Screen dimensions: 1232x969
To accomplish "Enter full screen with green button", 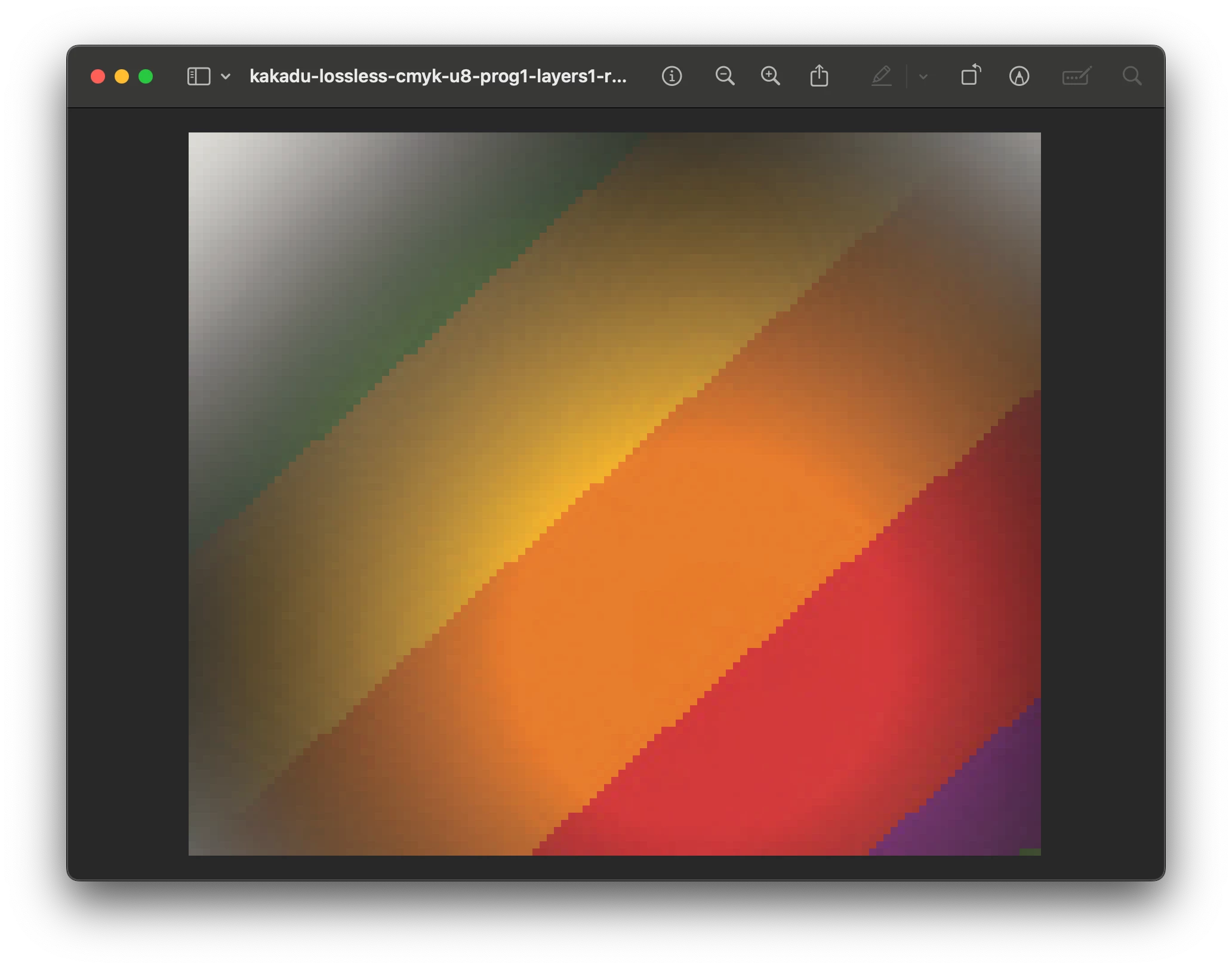I will coord(146,76).
